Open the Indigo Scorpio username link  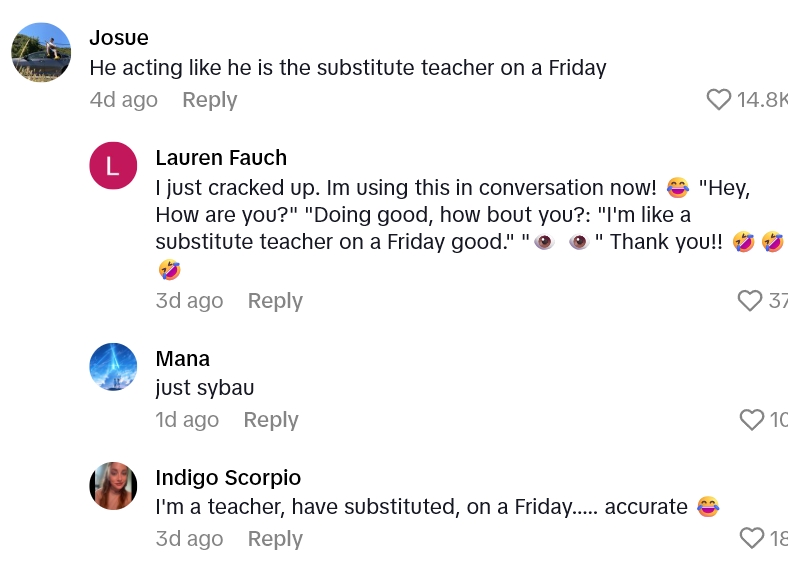[x=228, y=477]
